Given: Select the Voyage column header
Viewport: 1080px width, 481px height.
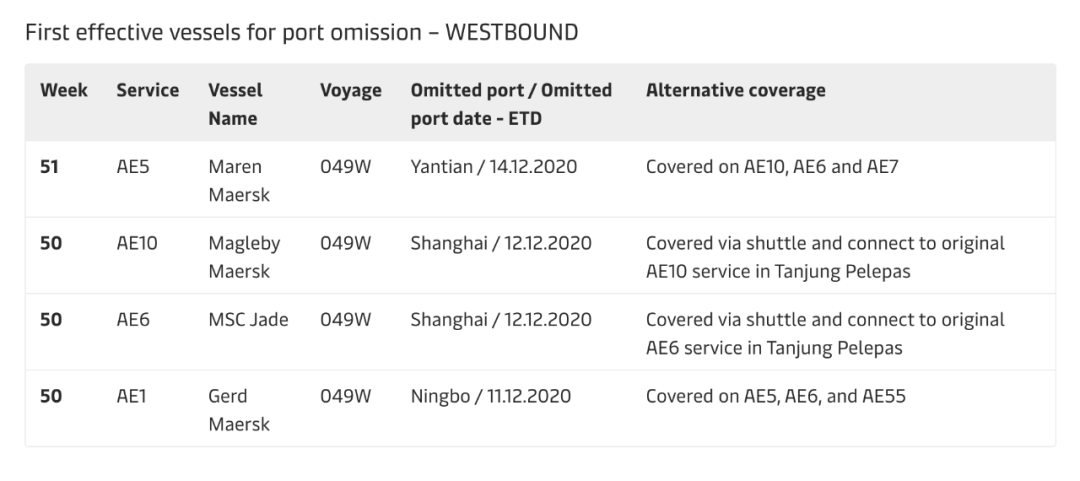Looking at the screenshot, I should (x=350, y=91).
